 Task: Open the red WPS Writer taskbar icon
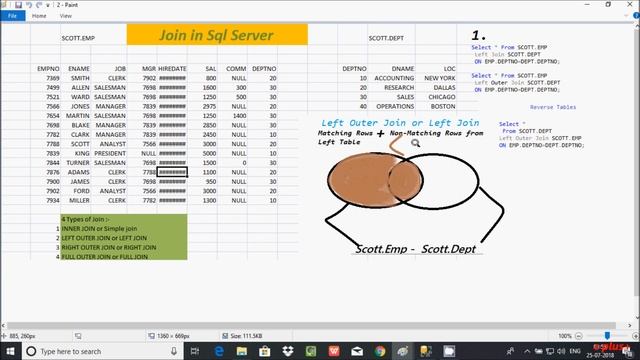pyautogui.click(x=334, y=351)
